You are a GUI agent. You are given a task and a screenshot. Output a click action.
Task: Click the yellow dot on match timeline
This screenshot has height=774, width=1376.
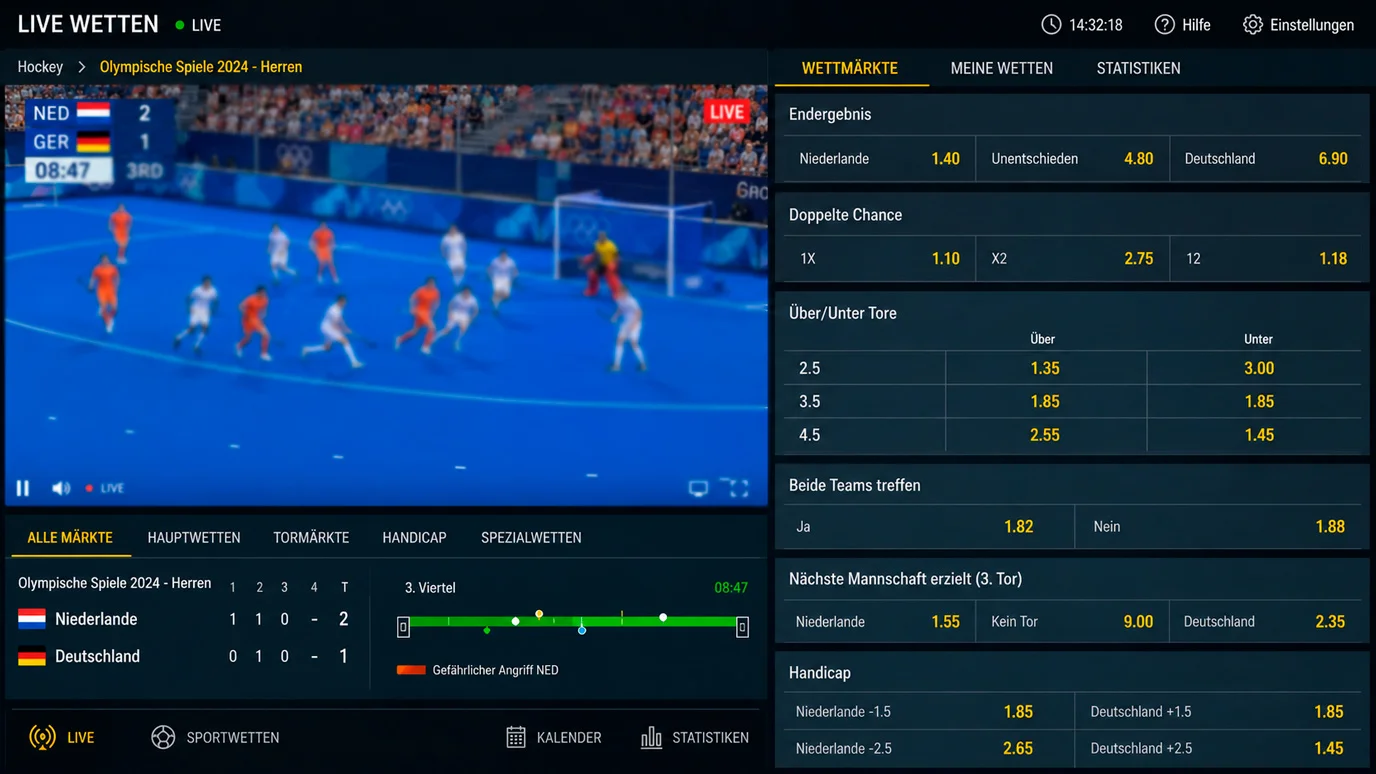(x=539, y=614)
